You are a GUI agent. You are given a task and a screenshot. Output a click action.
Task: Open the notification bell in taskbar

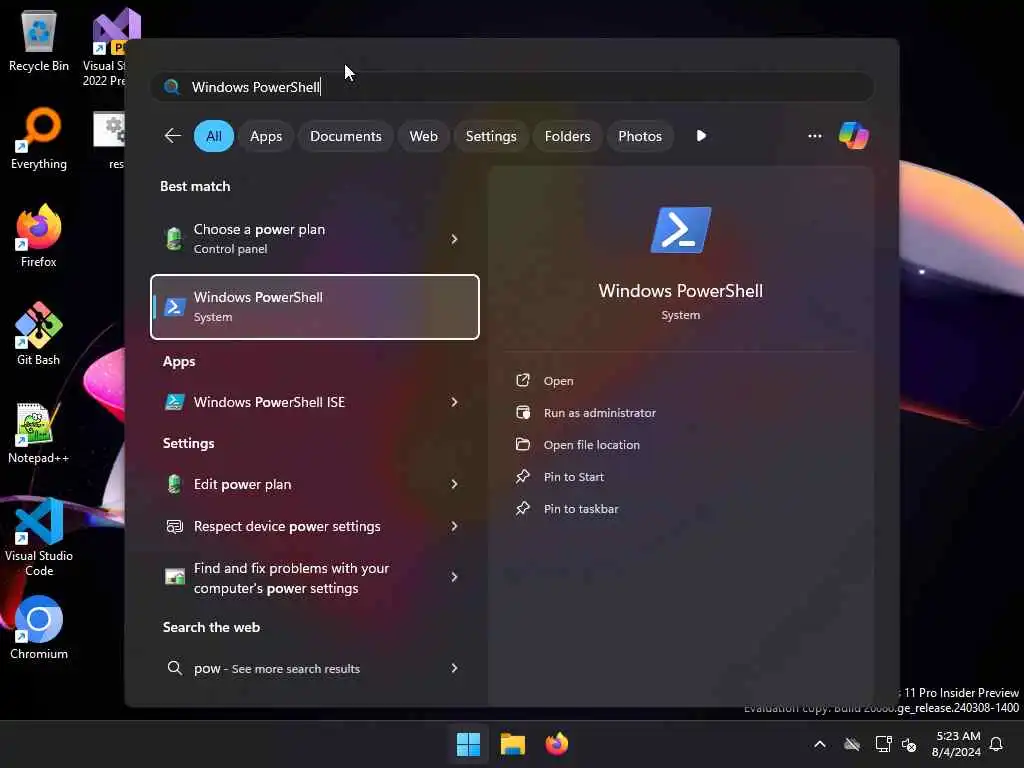[996, 744]
